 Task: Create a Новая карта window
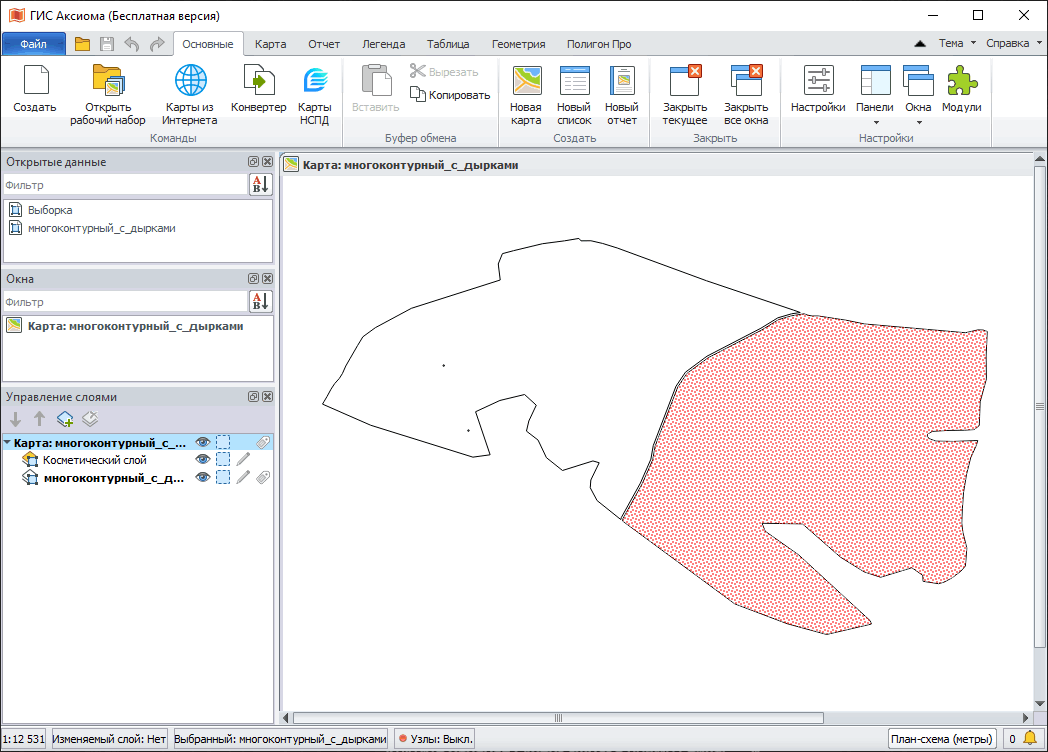[526, 95]
